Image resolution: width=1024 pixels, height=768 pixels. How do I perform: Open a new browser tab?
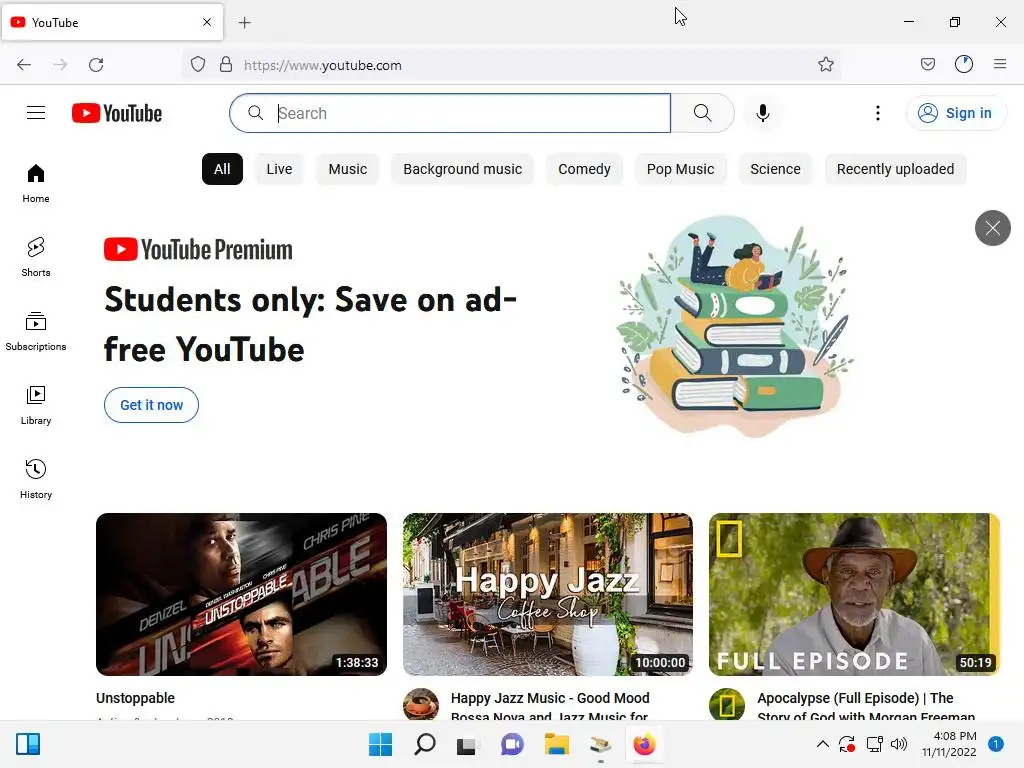click(245, 23)
